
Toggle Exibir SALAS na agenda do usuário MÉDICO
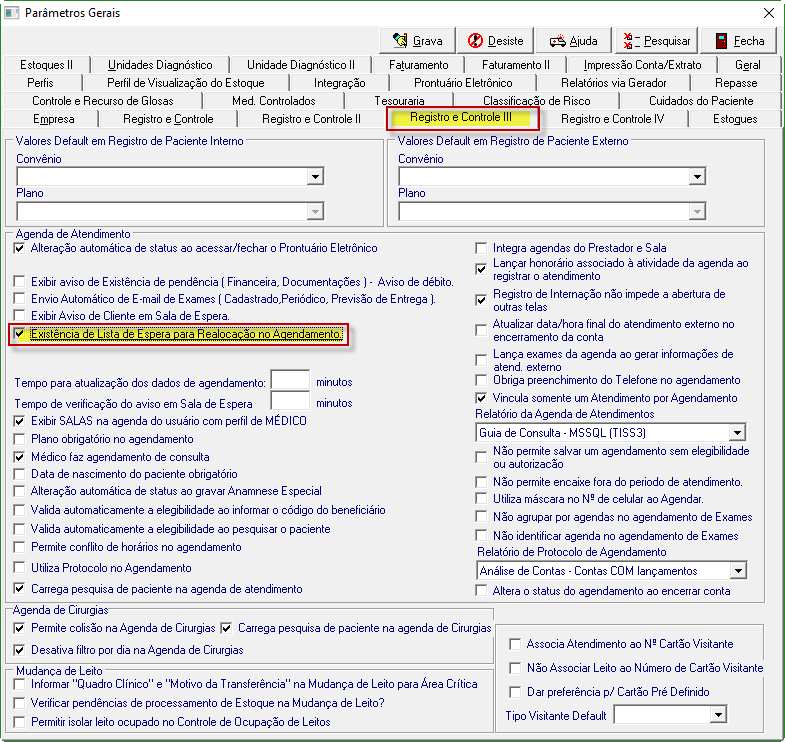coord(20,421)
